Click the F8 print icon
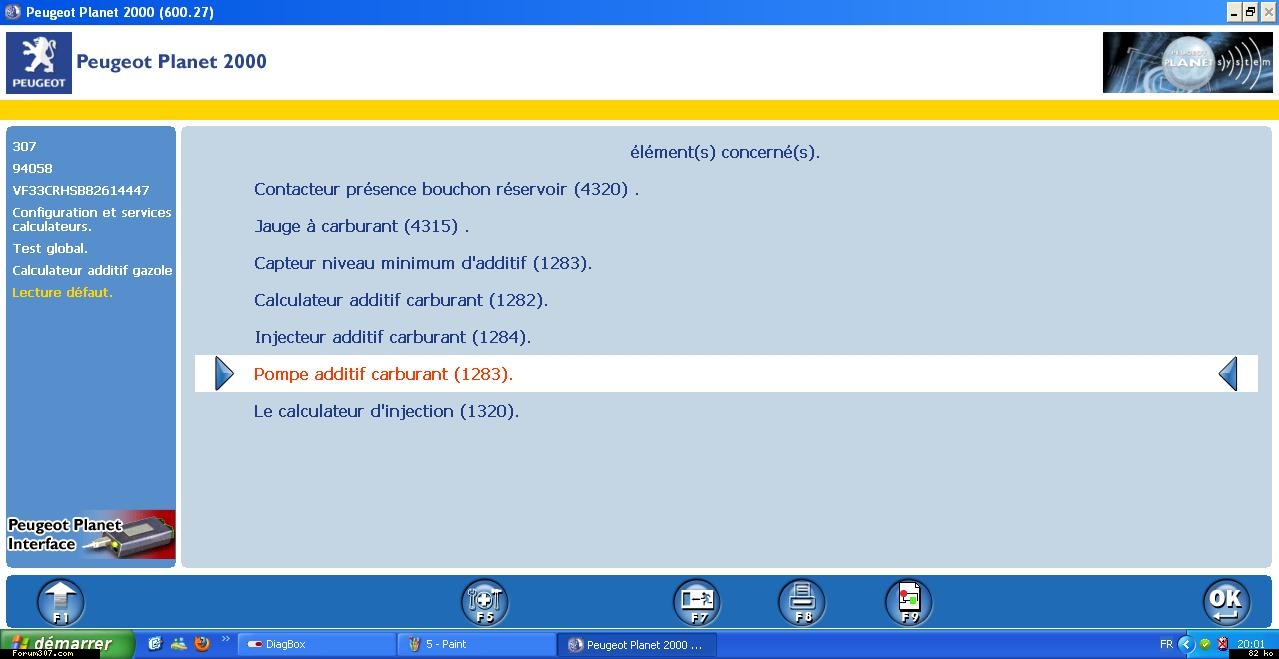The height and width of the screenshot is (659, 1279). point(801,602)
